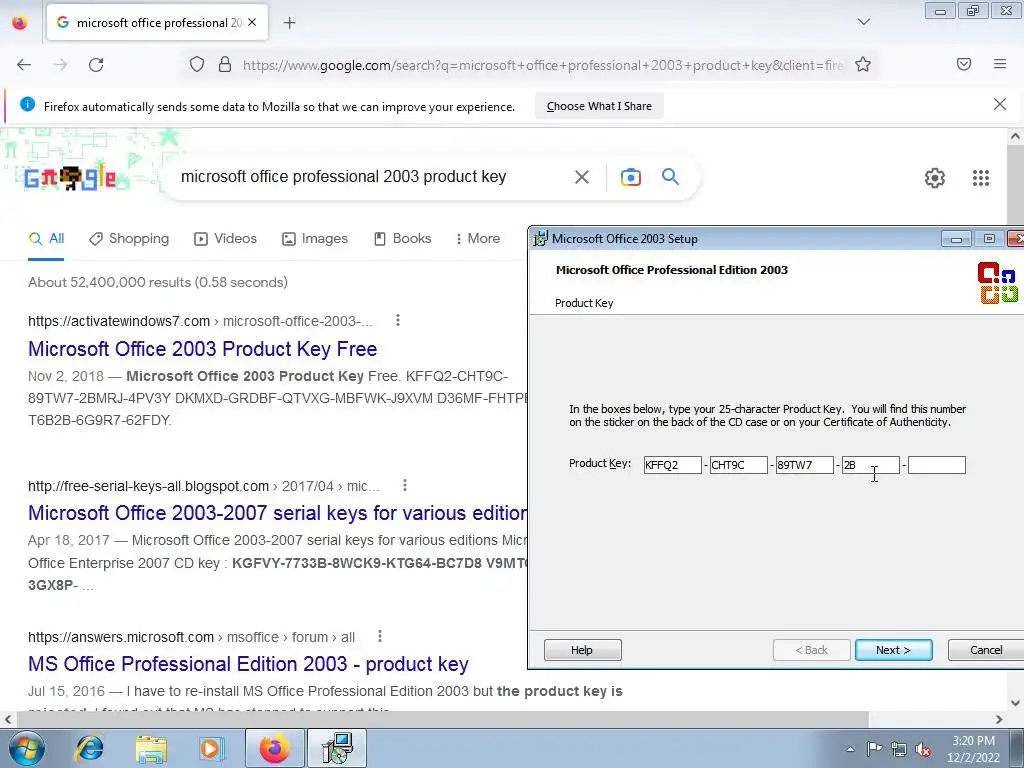Click the horizontal scrollbar right arrow
This screenshot has height=768, width=1024.
pyautogui.click(x=999, y=719)
